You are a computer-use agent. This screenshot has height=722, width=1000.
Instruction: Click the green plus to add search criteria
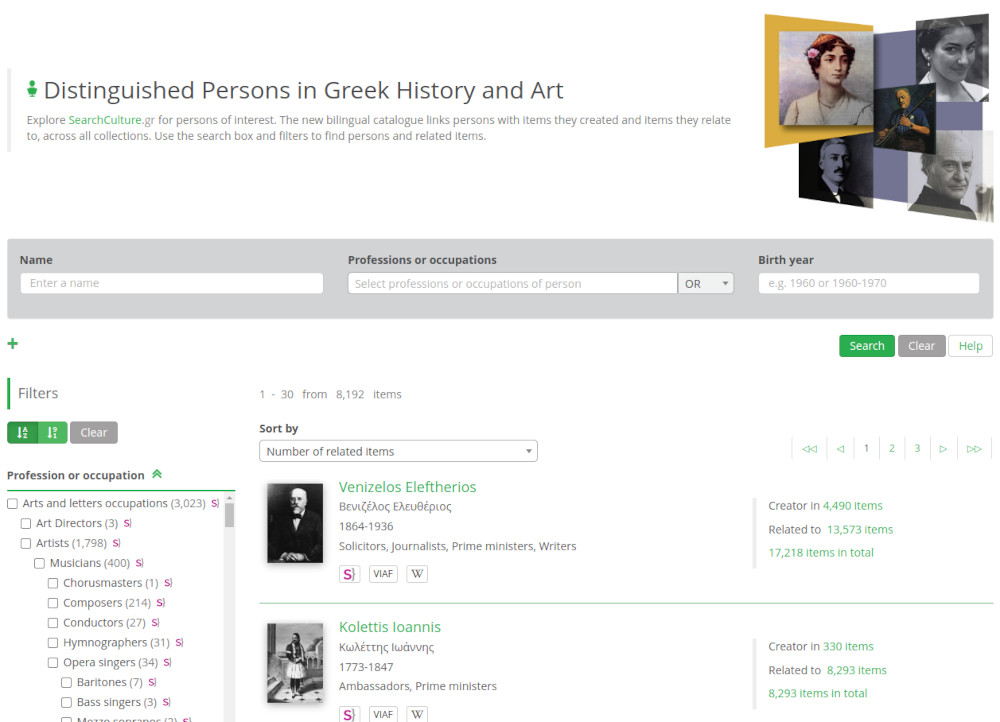pos(13,343)
